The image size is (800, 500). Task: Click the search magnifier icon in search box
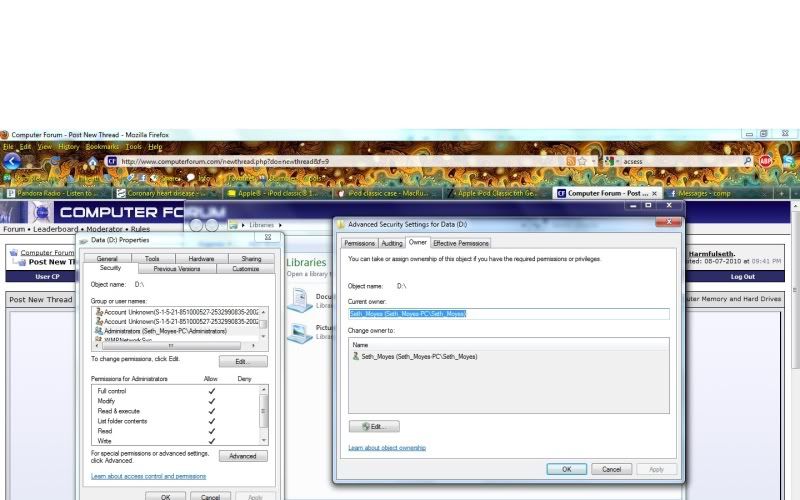coord(747,161)
